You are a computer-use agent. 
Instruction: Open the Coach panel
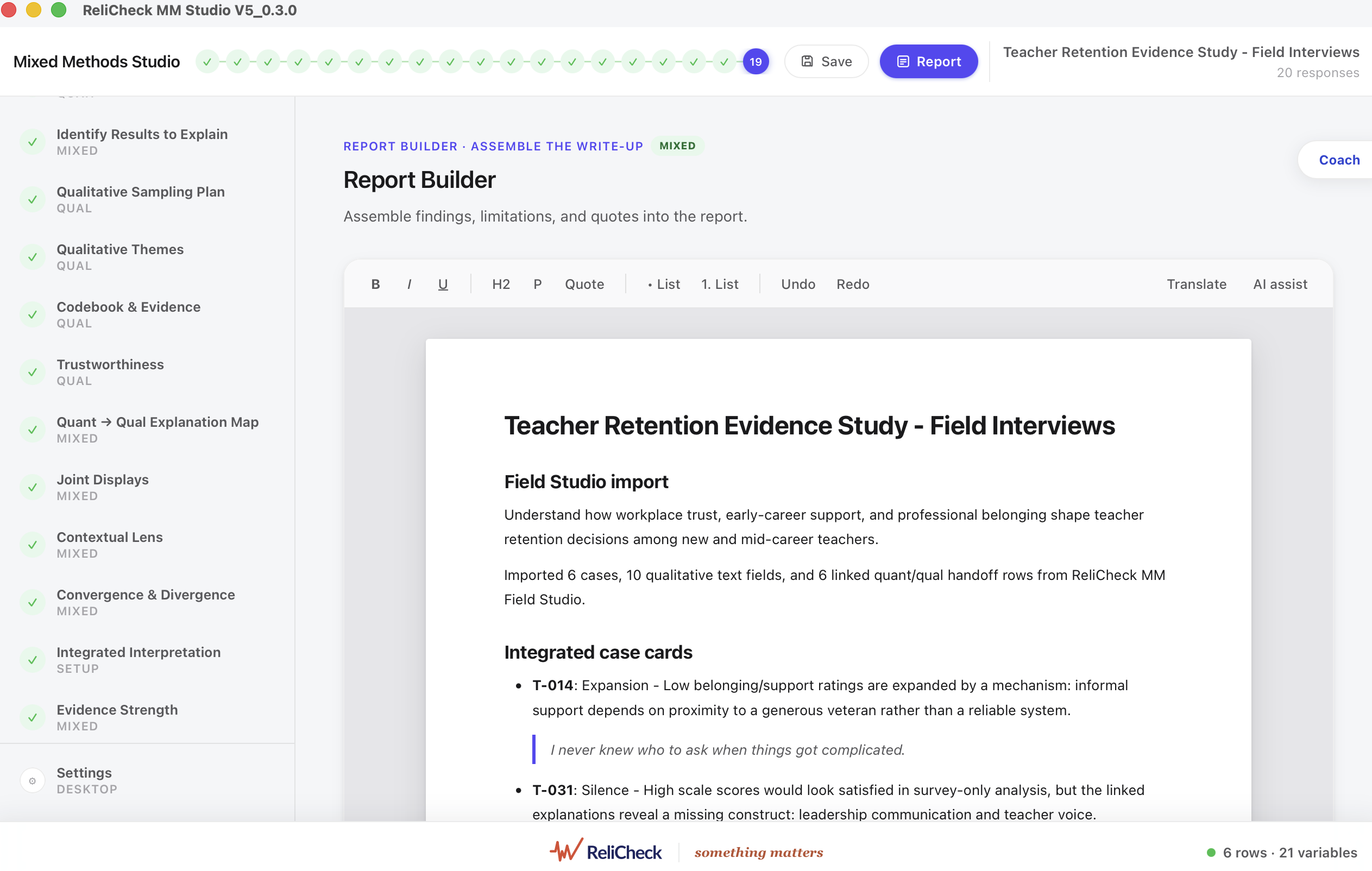1338,160
